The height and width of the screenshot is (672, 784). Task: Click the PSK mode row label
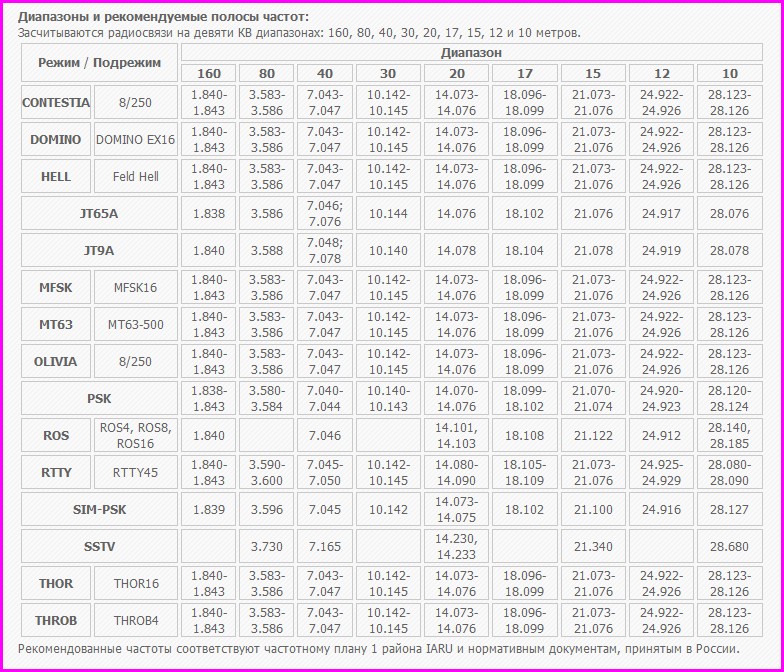[x=99, y=398]
